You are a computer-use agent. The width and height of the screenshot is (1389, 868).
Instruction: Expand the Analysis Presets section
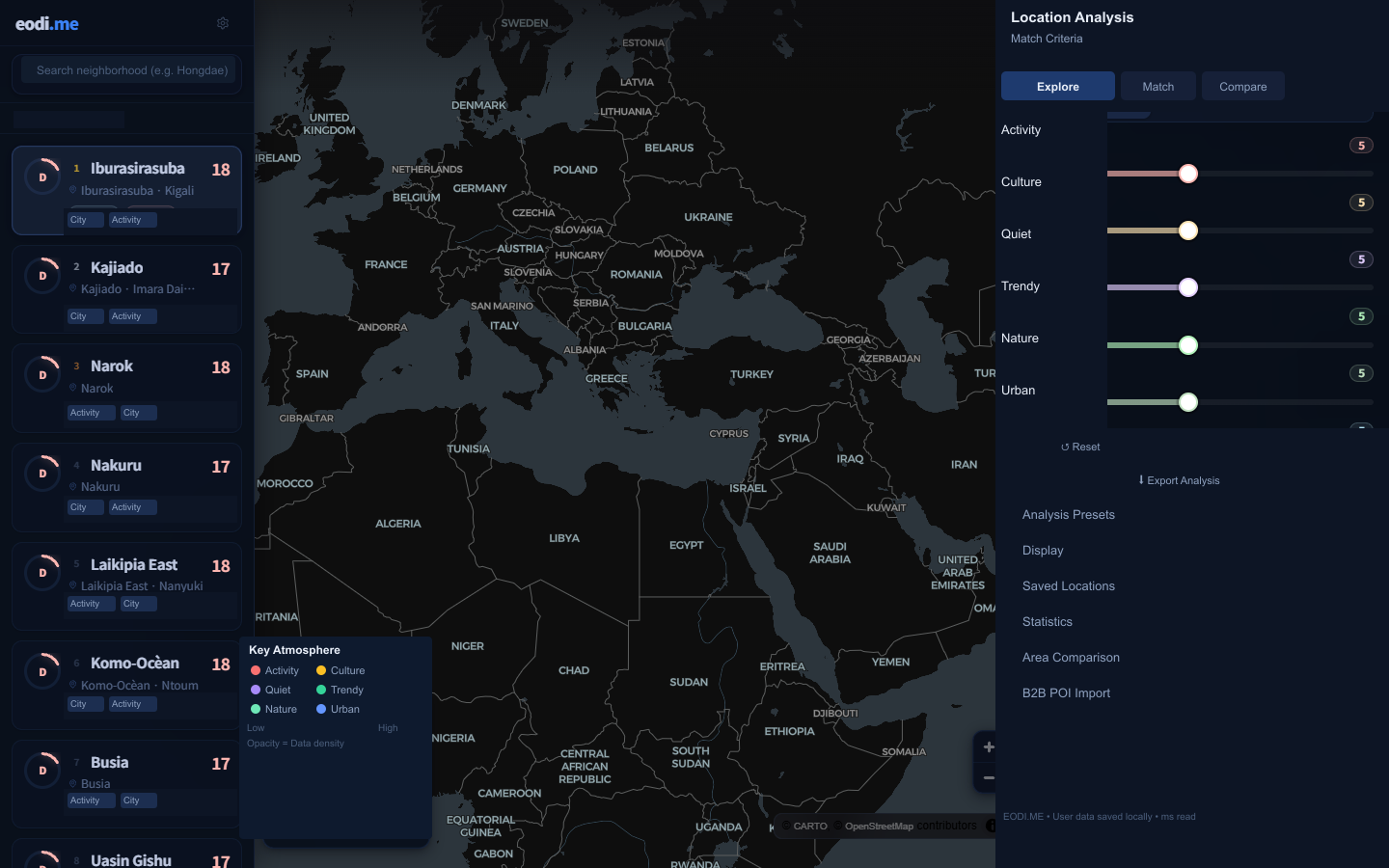click(x=1068, y=515)
